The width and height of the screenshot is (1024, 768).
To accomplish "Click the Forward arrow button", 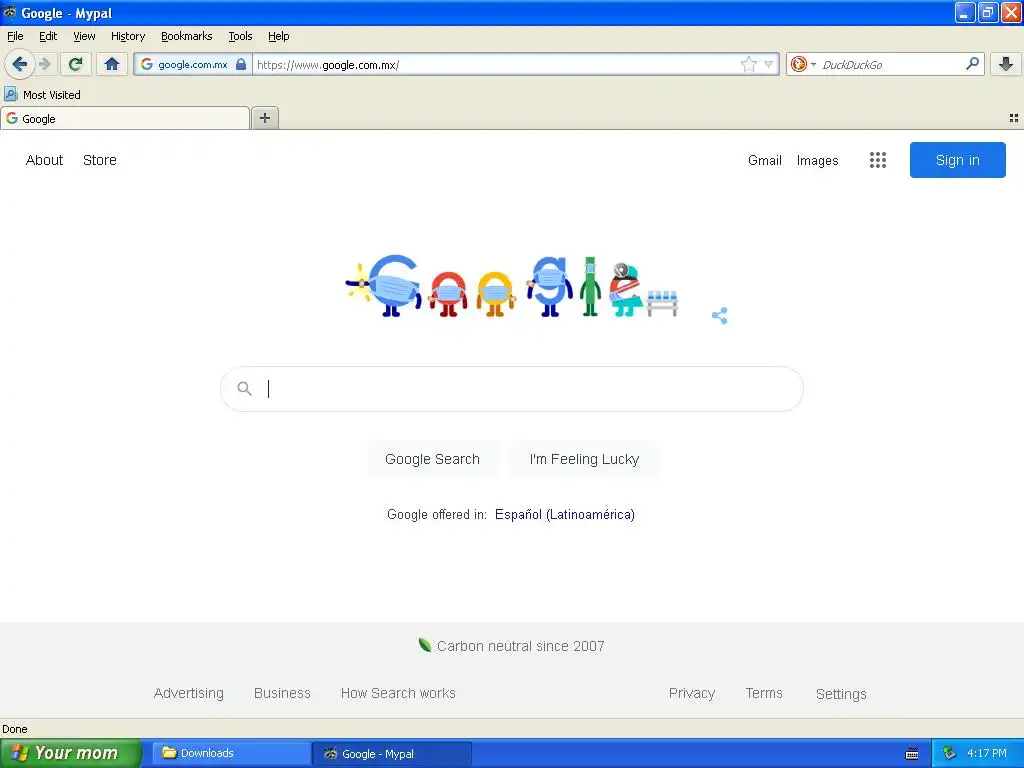I will (45, 64).
